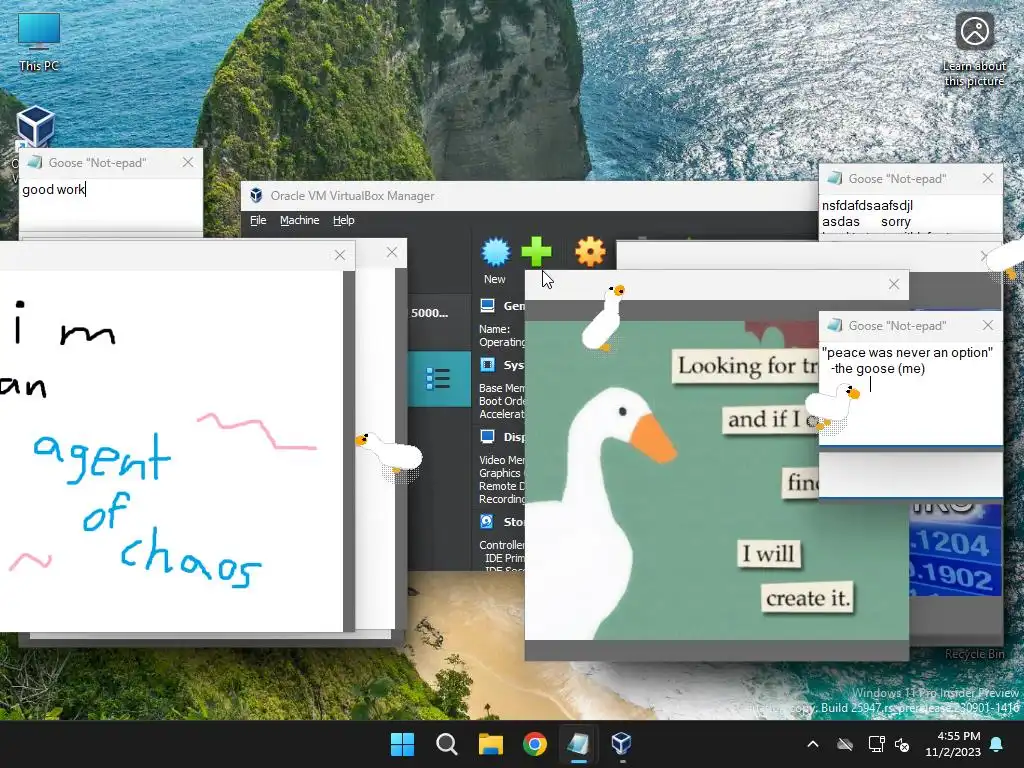Click the 'Controller' text in Storage section

click(x=502, y=545)
